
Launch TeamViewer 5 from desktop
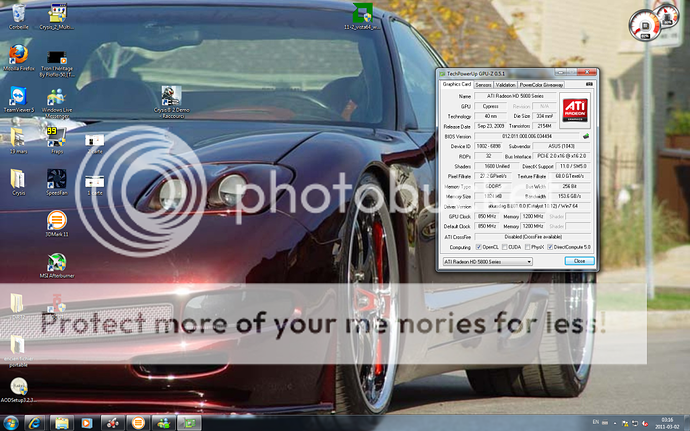click(x=18, y=95)
